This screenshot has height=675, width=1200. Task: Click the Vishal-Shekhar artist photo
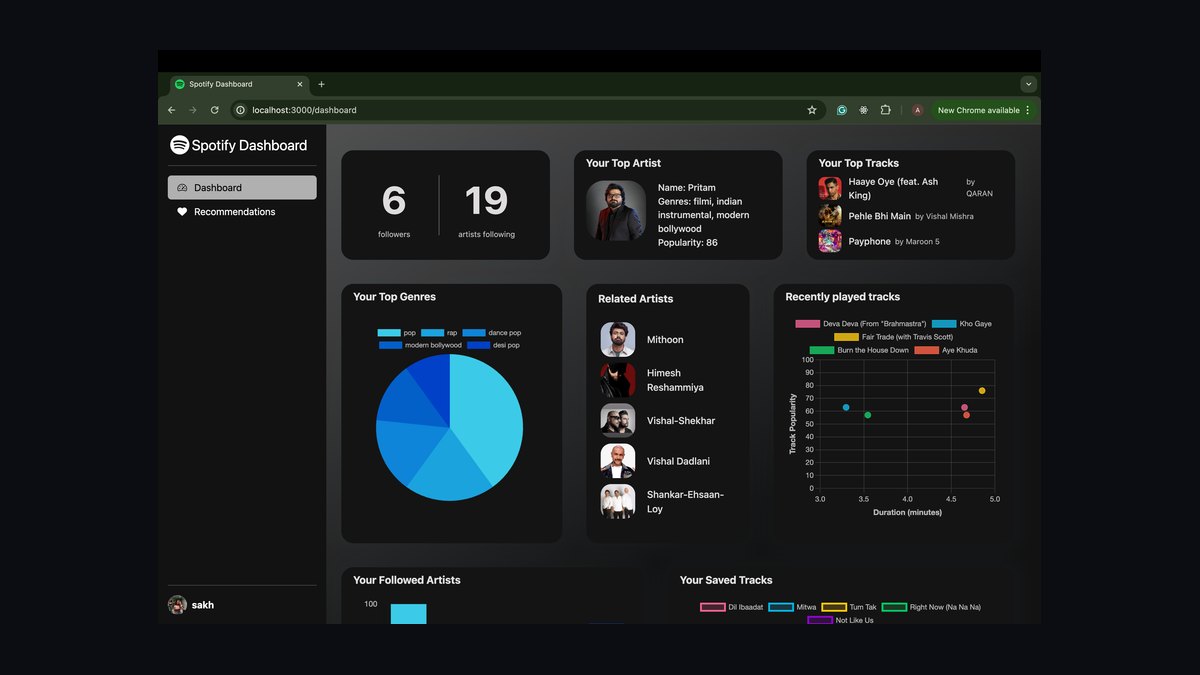tap(618, 421)
